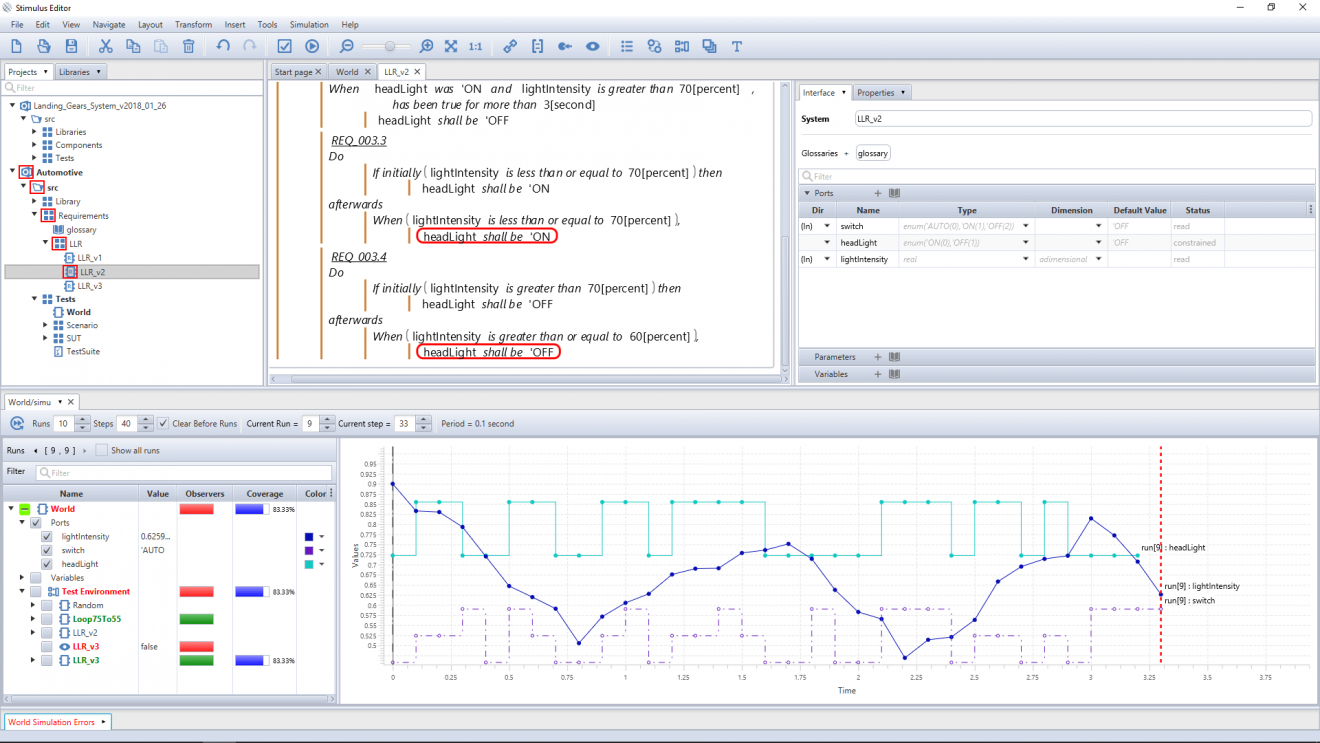Switch to the World editor tab
Screen dimensions: 1320x743
click(347, 72)
